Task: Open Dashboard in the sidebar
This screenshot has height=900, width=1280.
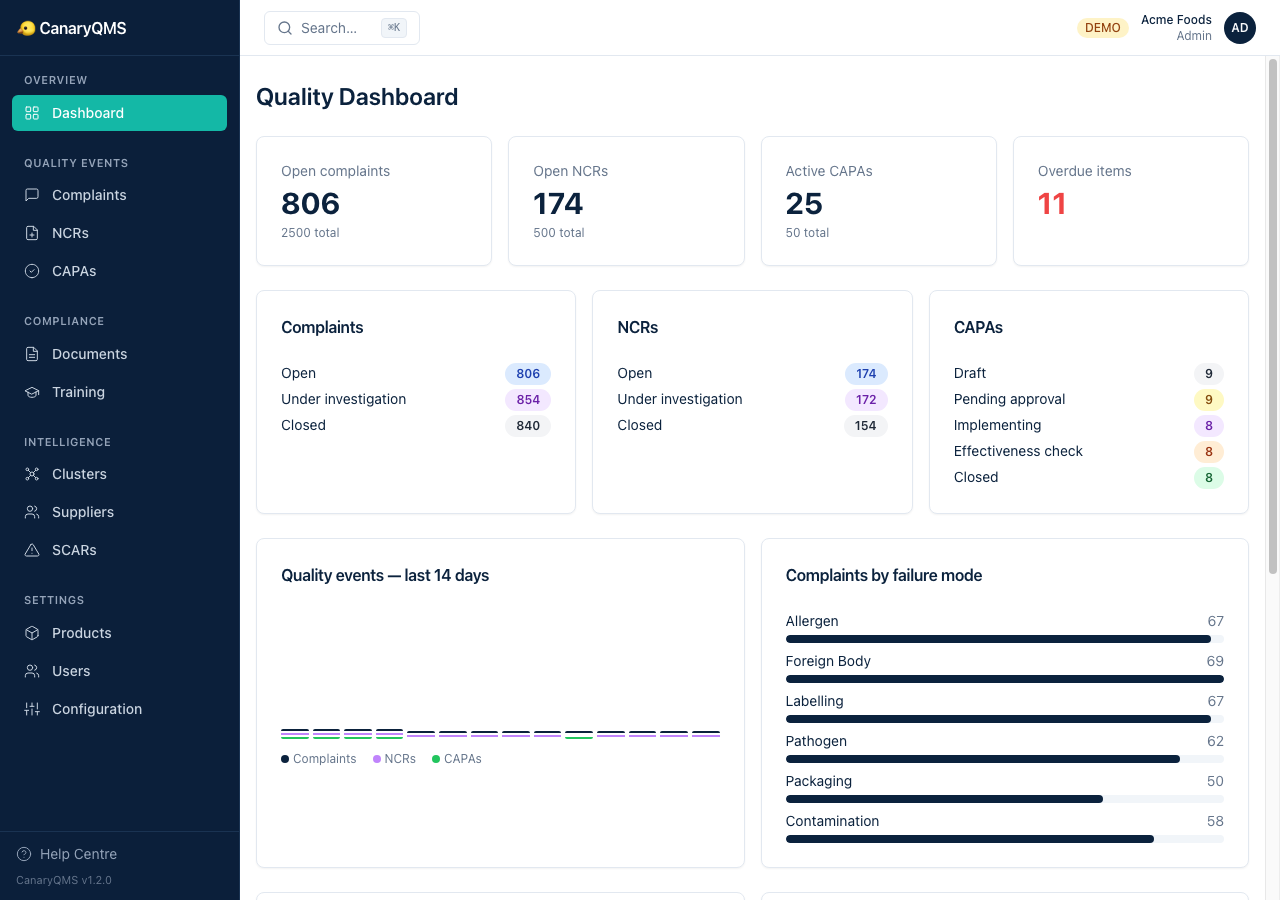Action: pyautogui.click(x=119, y=113)
